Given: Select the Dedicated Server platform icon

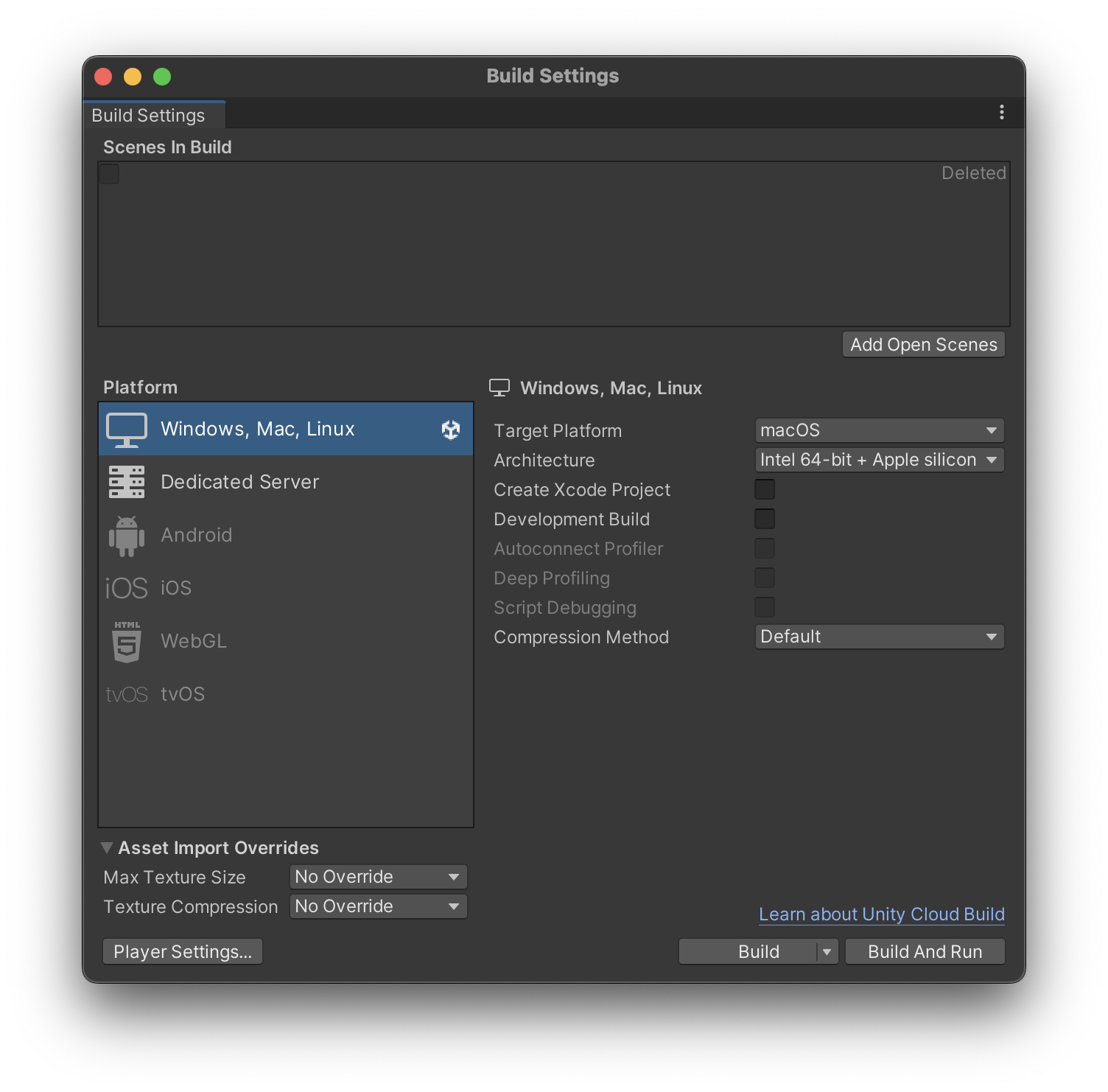Looking at the screenshot, I should (x=126, y=482).
